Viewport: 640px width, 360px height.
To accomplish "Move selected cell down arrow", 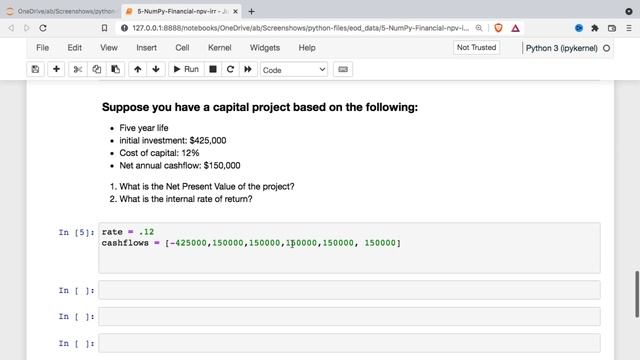I will [x=156, y=69].
